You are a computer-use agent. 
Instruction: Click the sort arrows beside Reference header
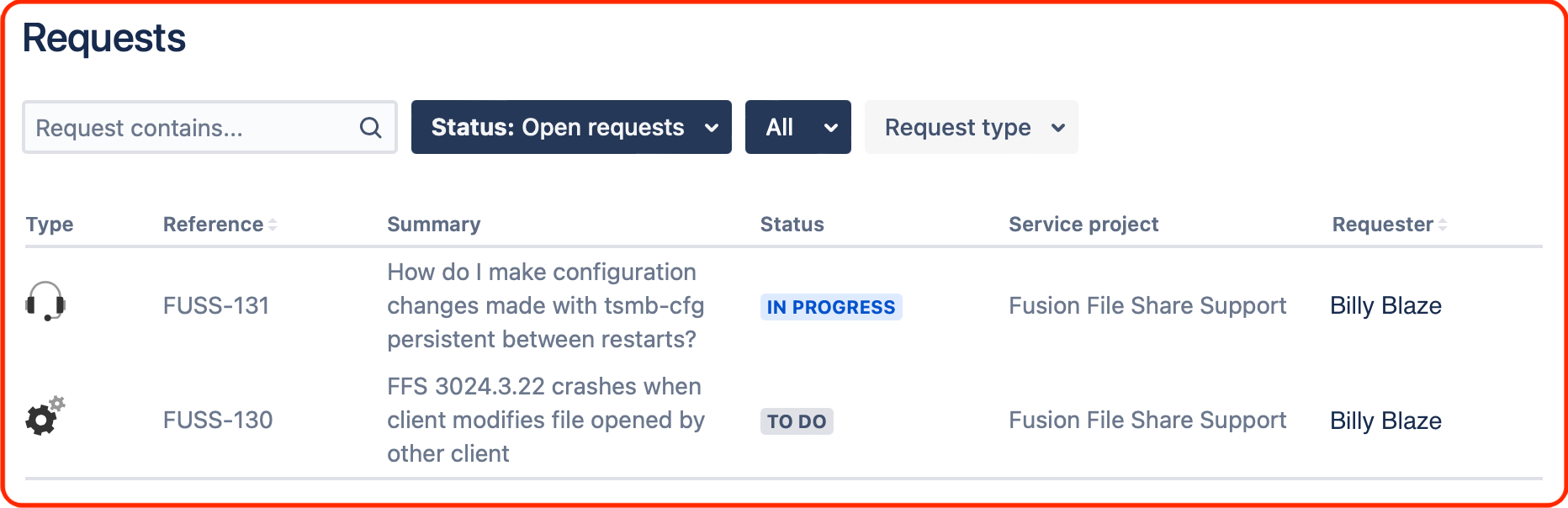coord(273,224)
